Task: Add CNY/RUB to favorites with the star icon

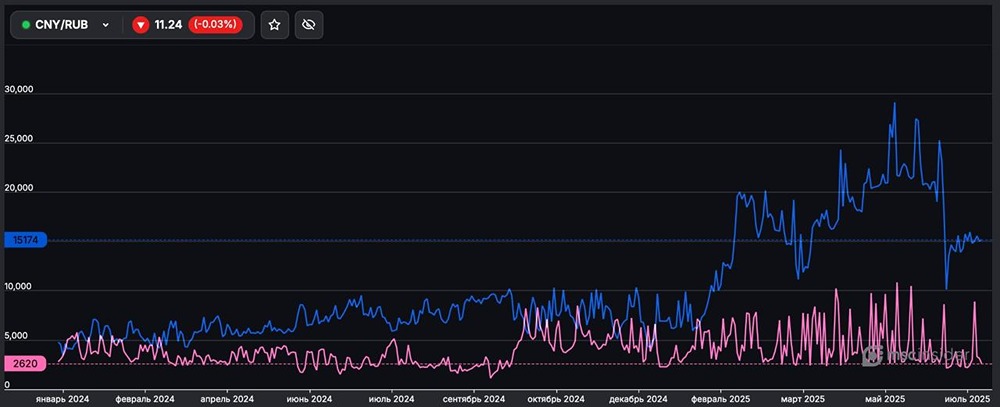Action: [275, 24]
